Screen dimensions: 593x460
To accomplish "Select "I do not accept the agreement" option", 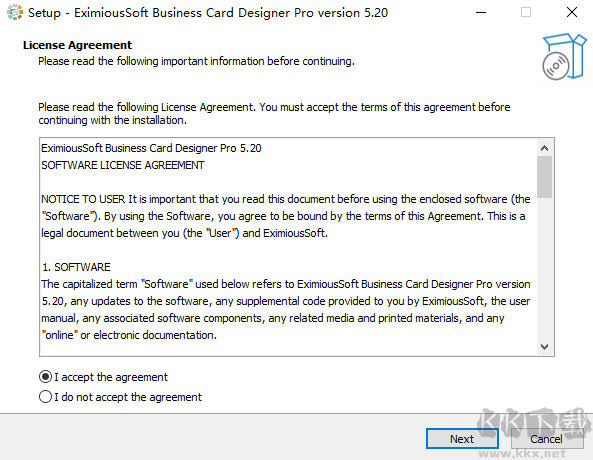I will [45, 397].
